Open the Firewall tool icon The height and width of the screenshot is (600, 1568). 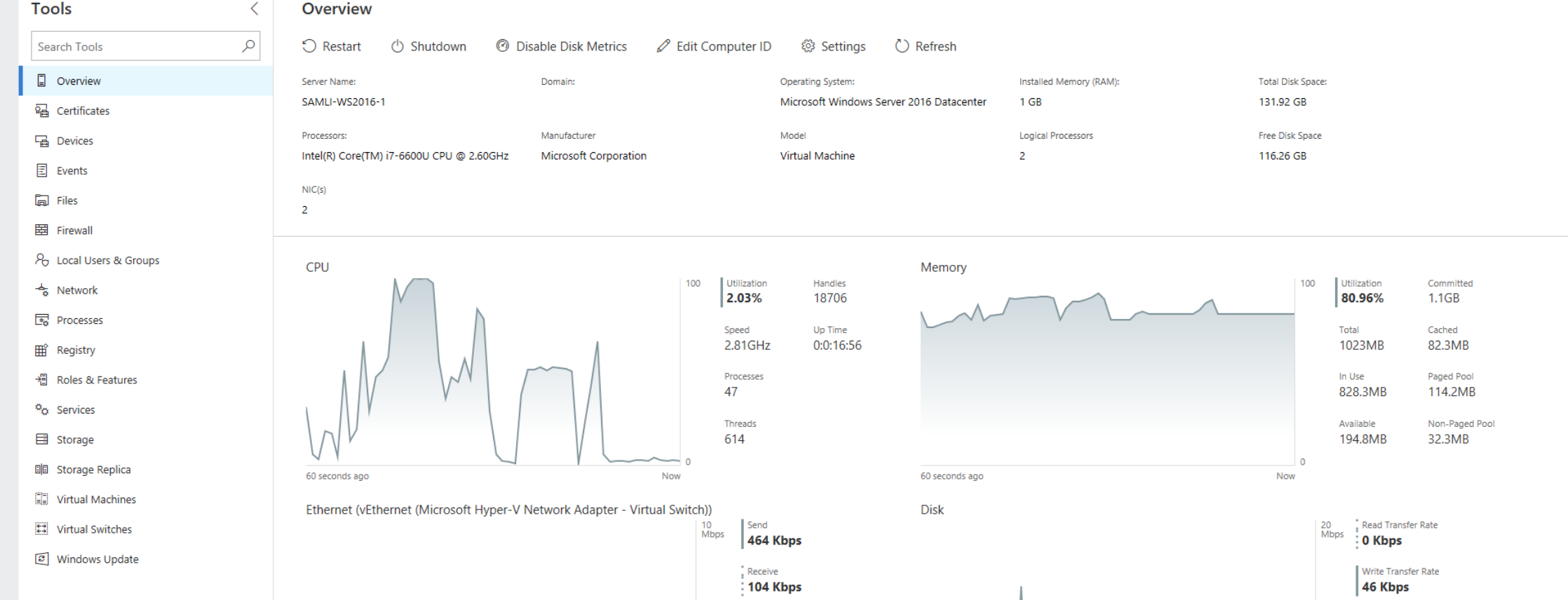[x=41, y=230]
